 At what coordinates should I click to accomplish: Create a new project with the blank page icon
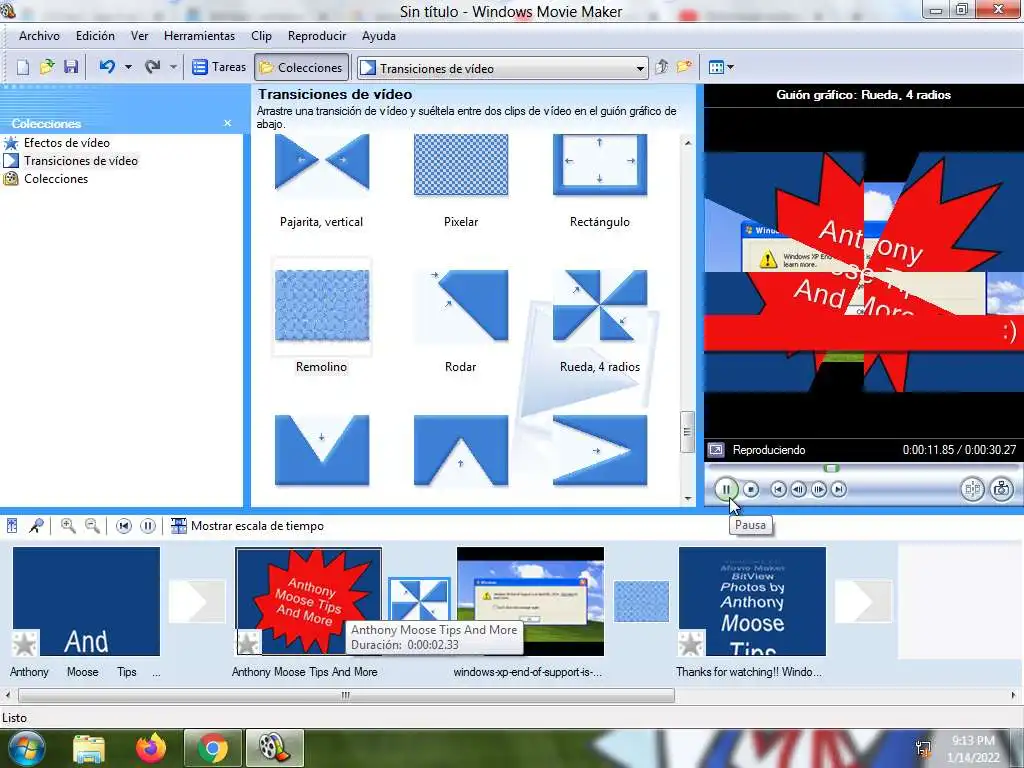(23, 67)
